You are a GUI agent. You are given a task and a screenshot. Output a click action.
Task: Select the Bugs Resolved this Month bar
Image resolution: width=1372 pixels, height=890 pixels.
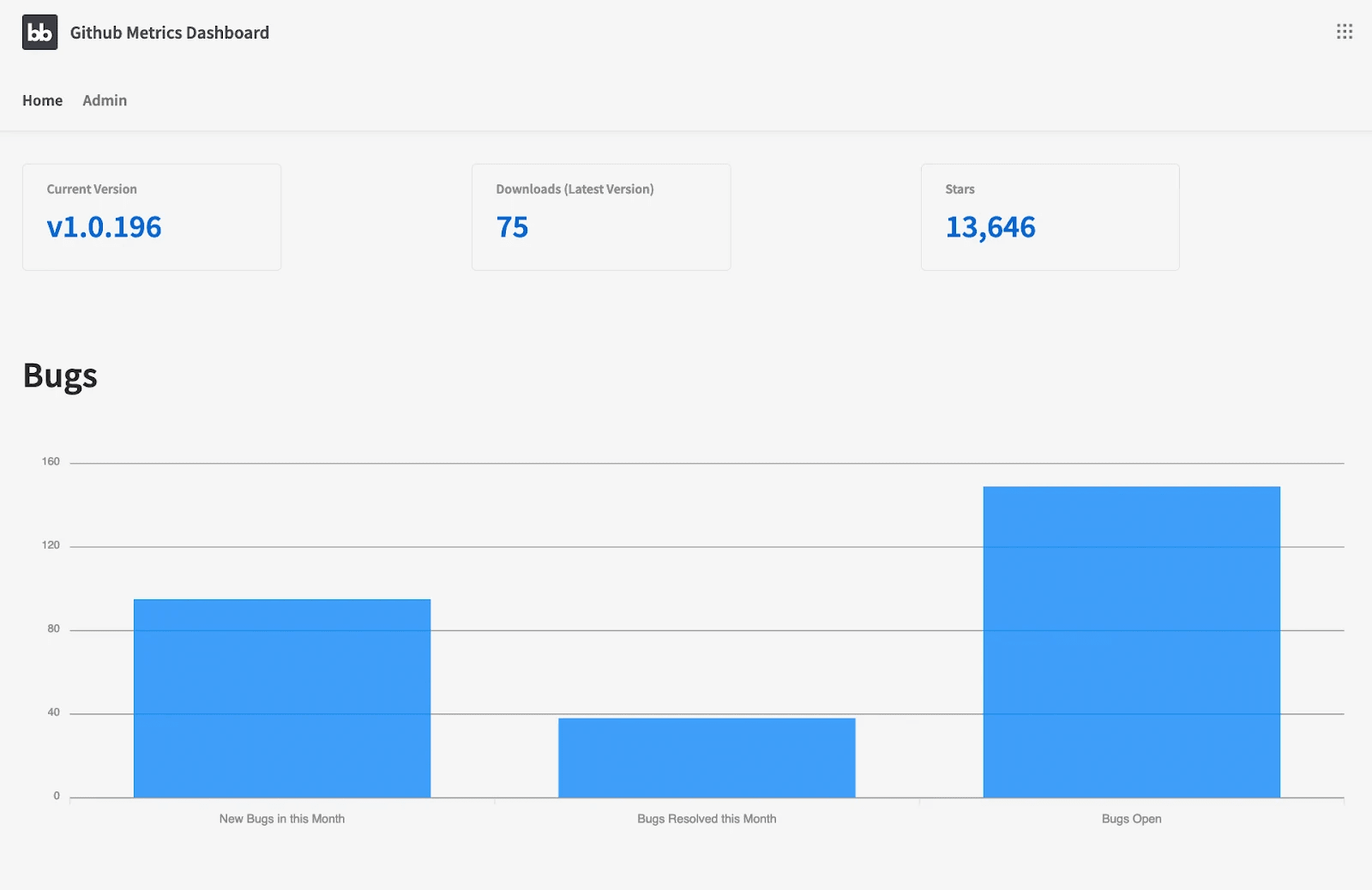click(707, 758)
